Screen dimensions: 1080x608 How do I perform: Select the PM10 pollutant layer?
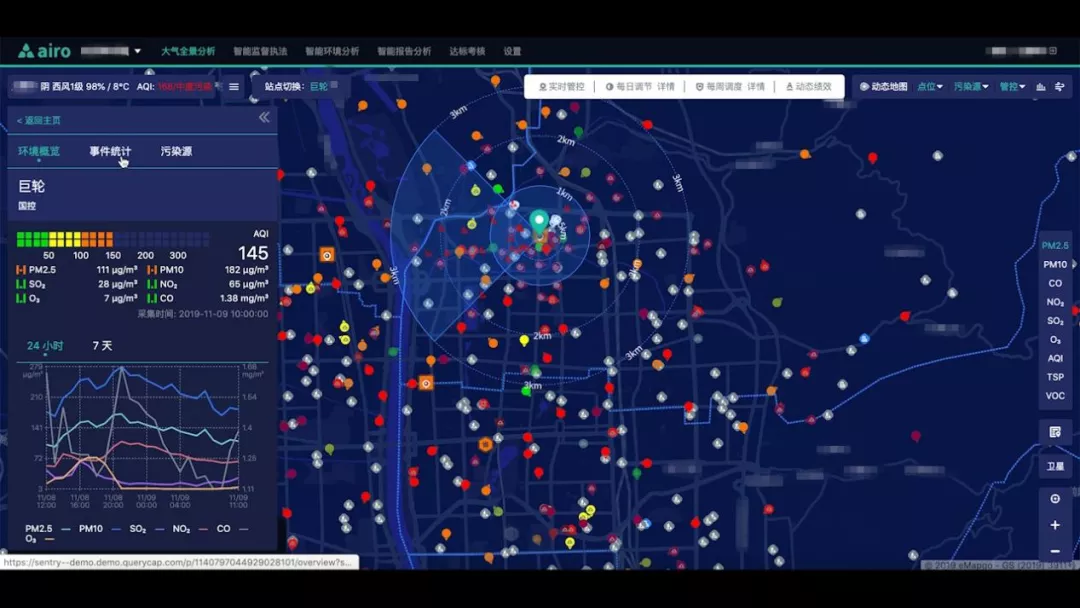pyautogui.click(x=1055, y=265)
